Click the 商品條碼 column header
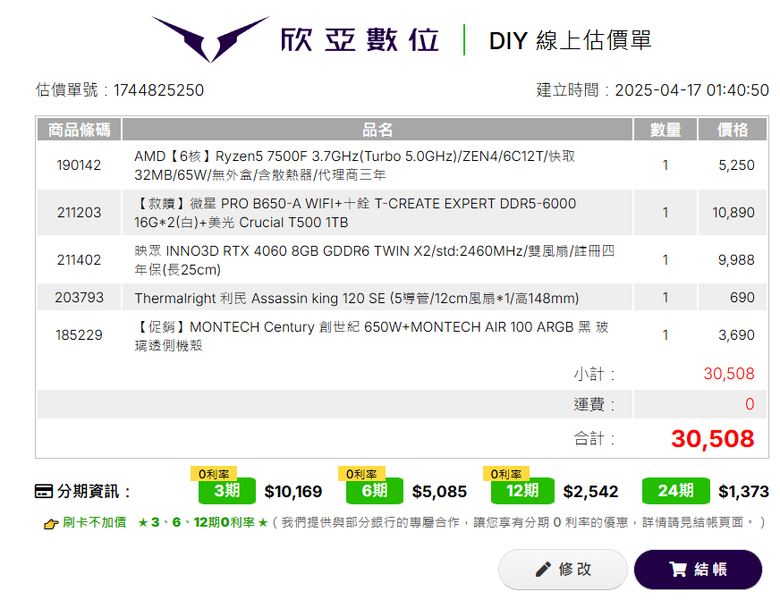 point(79,130)
